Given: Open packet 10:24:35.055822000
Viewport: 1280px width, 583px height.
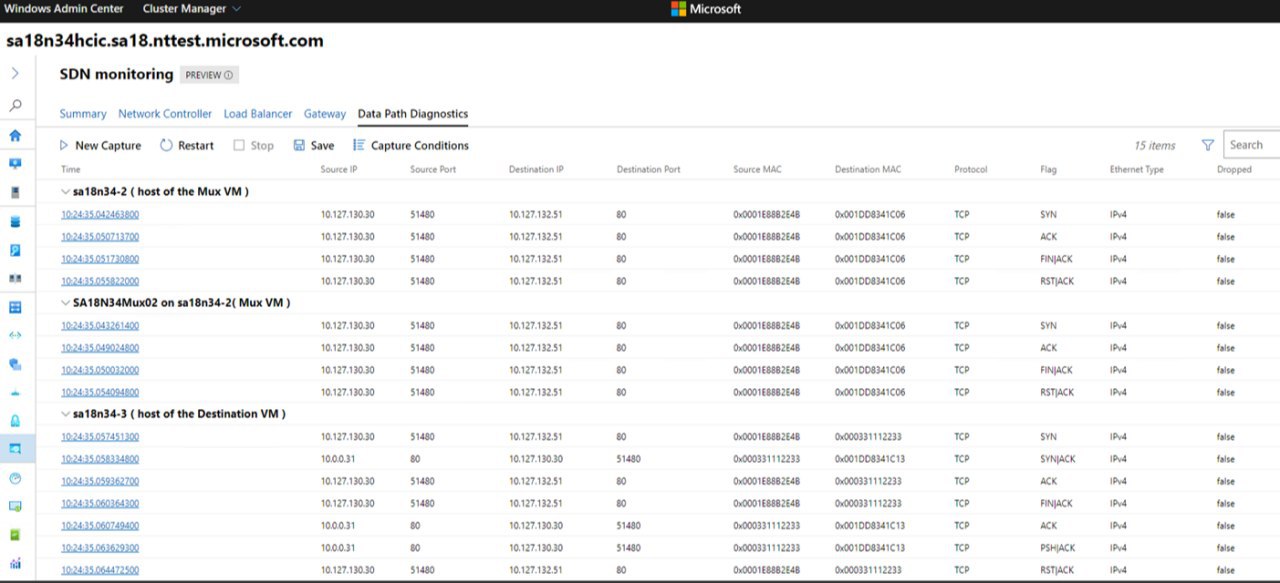Looking at the screenshot, I should point(100,282).
